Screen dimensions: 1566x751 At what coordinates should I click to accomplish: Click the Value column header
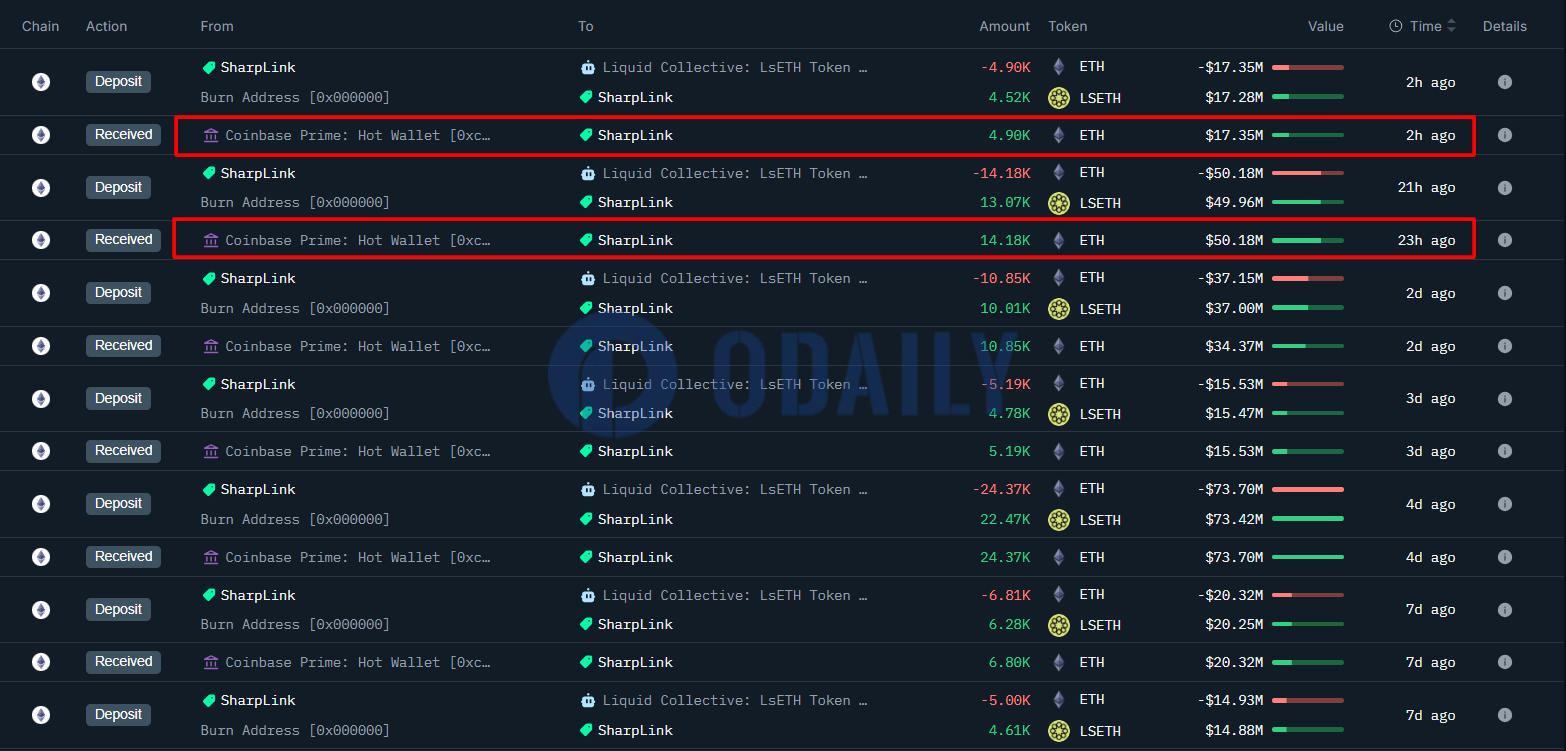tap(1326, 26)
